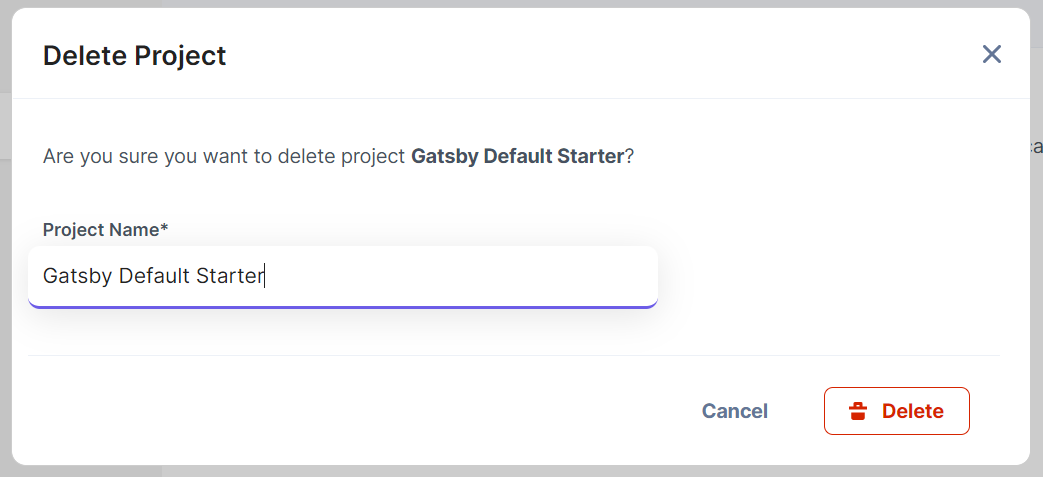Cancel the project deletion
The width and height of the screenshot is (1043, 477).
pyautogui.click(x=735, y=411)
